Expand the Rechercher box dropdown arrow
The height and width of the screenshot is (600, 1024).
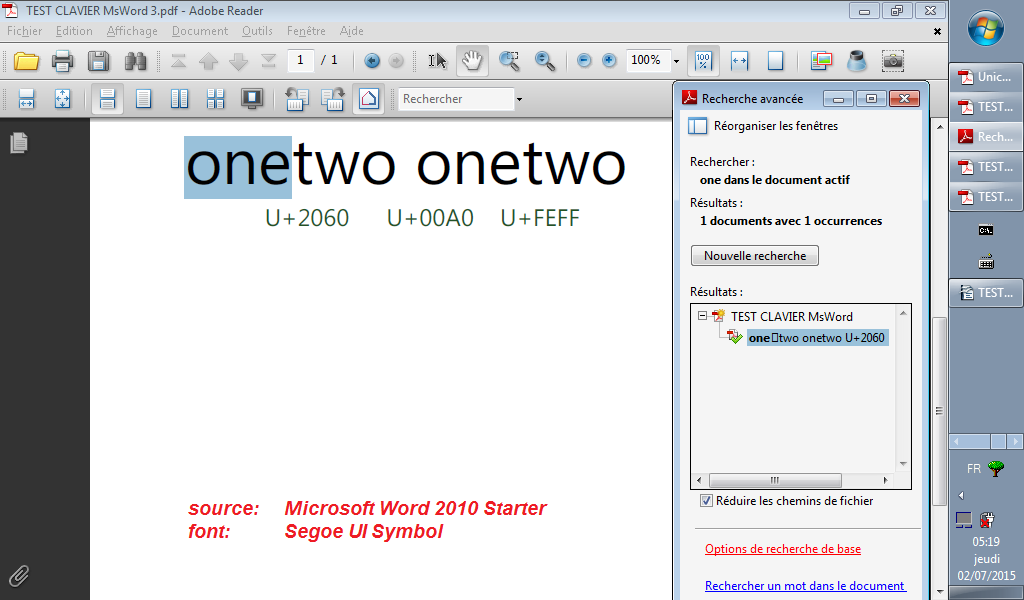point(519,99)
